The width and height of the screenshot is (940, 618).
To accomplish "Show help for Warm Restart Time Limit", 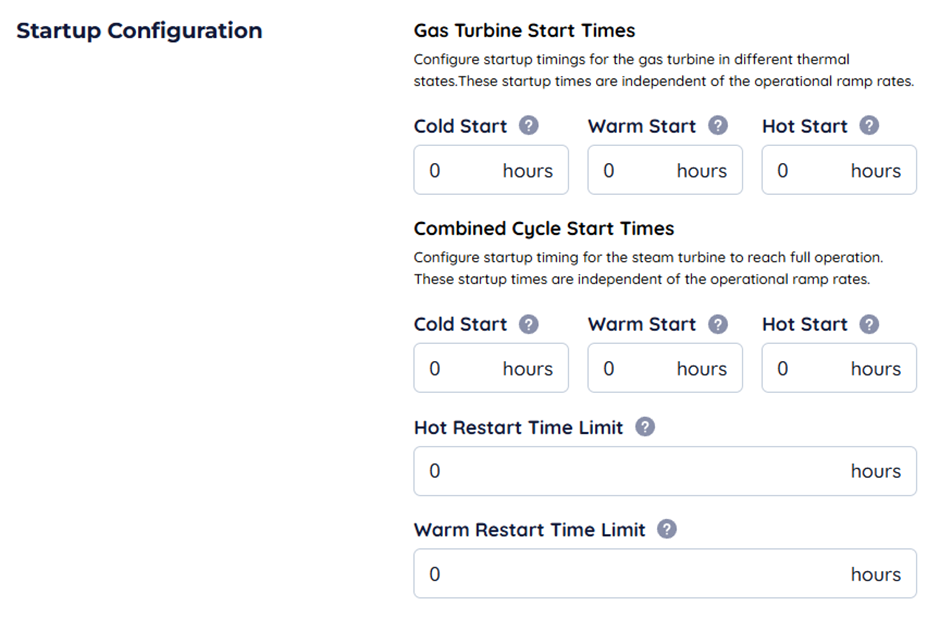I will click(x=667, y=529).
